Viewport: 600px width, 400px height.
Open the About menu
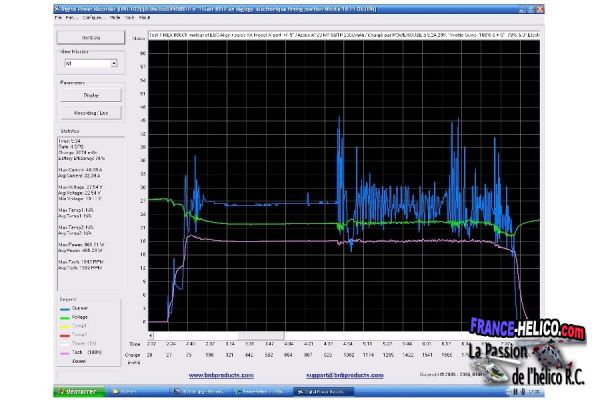(145, 18)
